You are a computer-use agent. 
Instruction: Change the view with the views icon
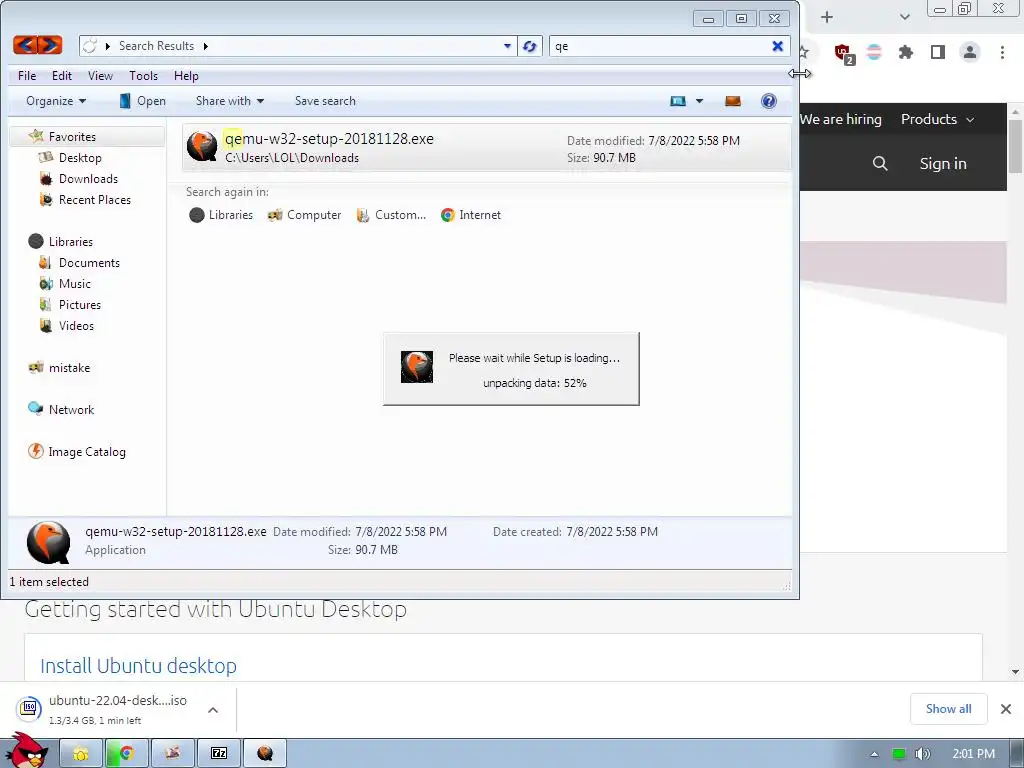(x=678, y=101)
